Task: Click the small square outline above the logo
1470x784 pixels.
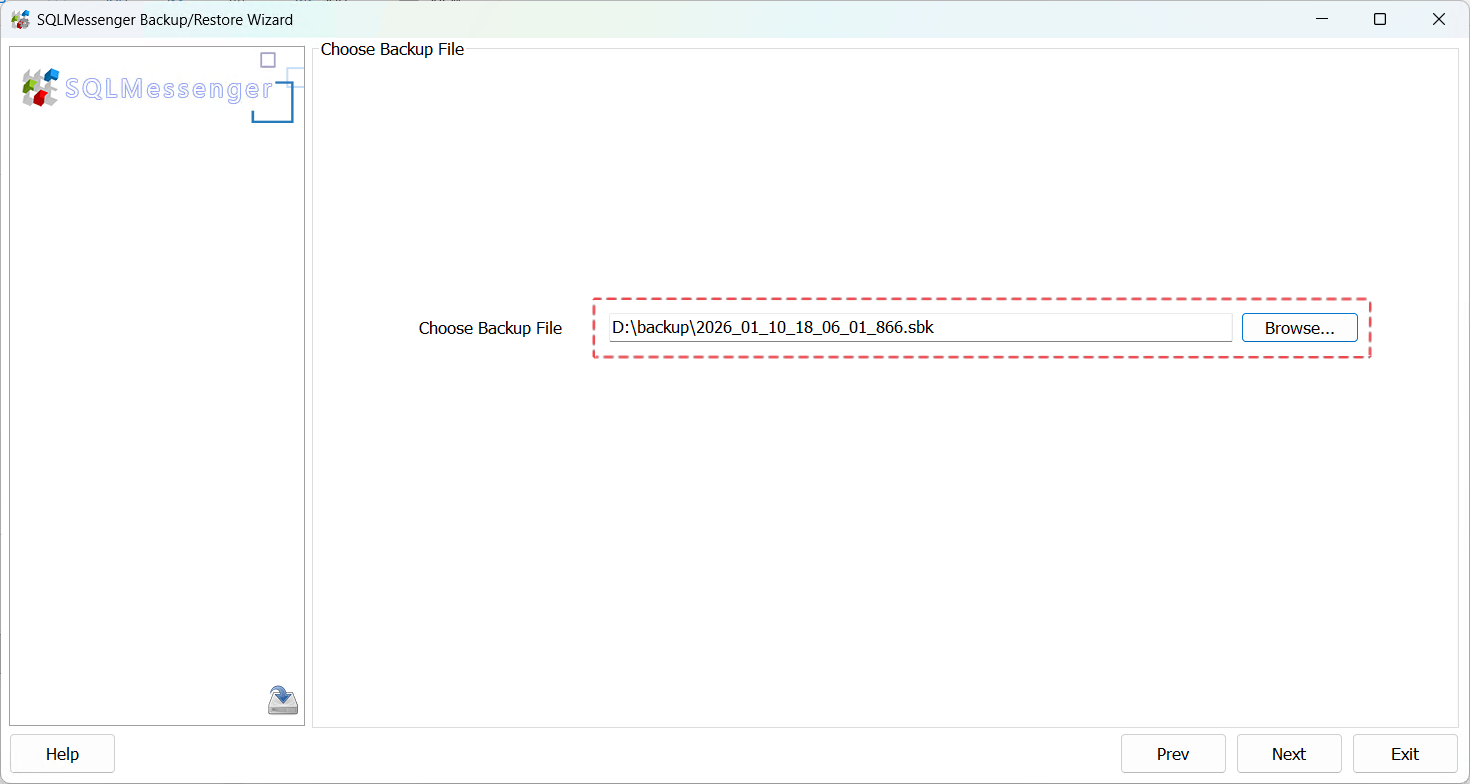Action: [267, 60]
